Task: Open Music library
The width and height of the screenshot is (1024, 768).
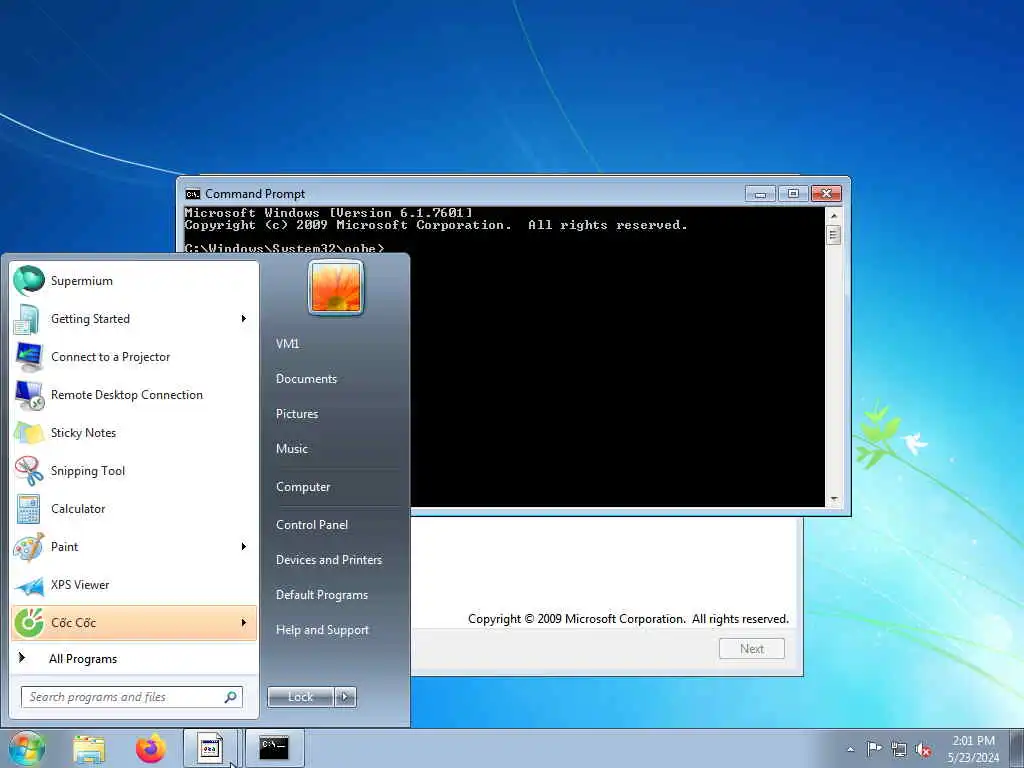Action: click(292, 449)
